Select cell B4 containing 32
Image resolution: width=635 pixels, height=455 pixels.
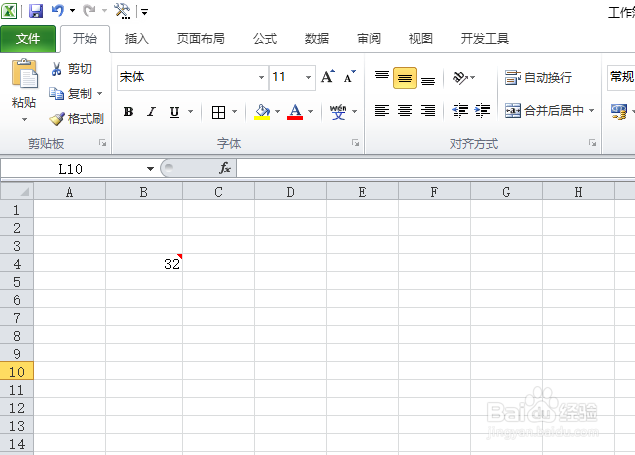144,264
